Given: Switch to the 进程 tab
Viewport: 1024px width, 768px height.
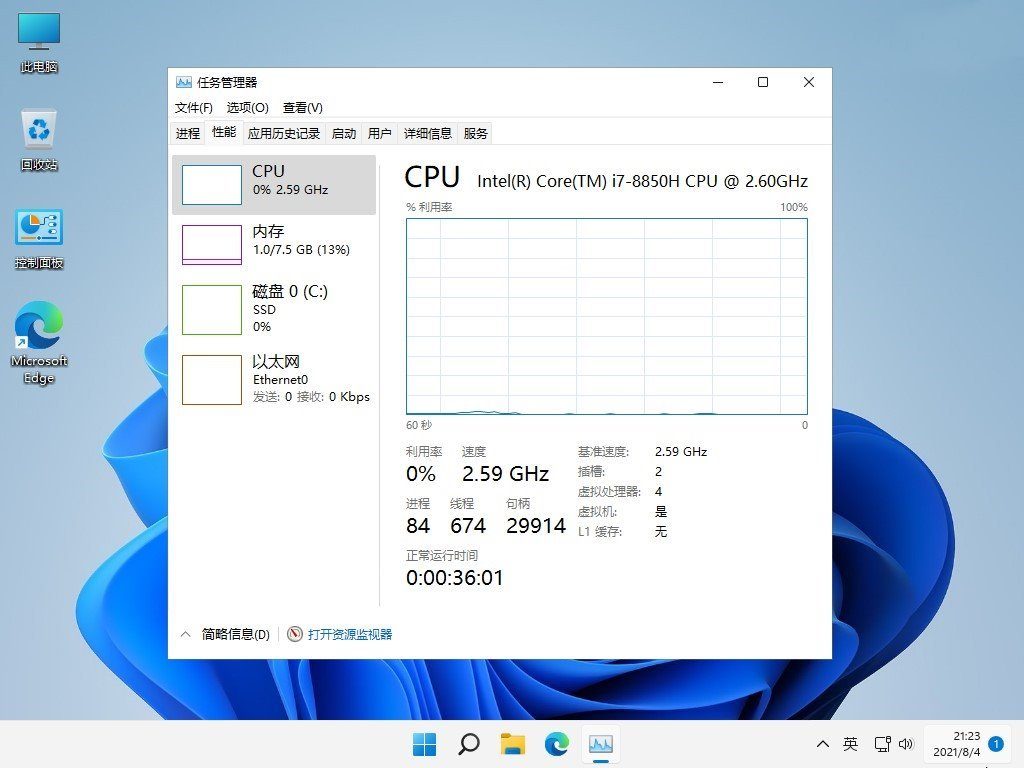Looking at the screenshot, I should point(186,132).
